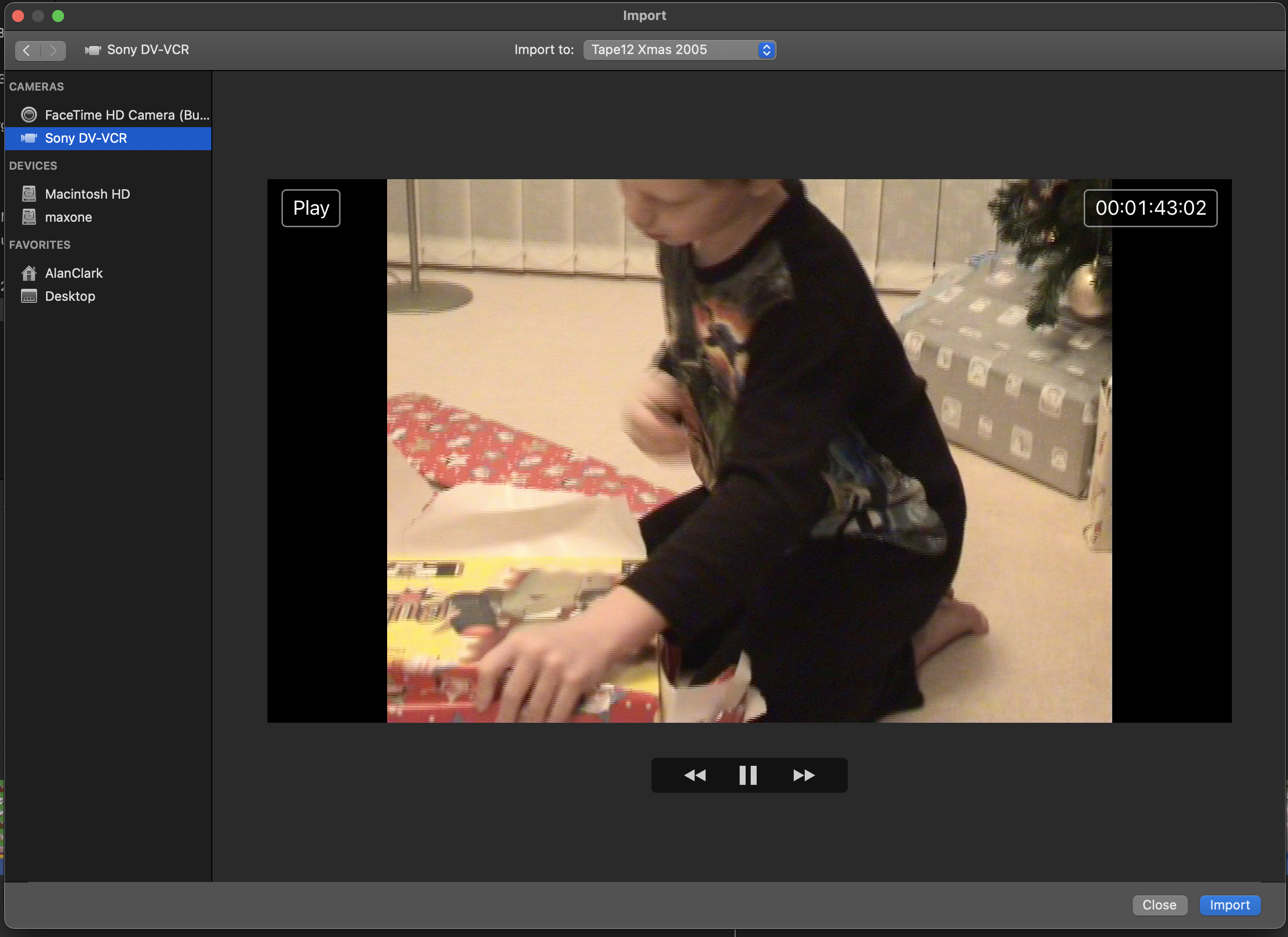This screenshot has height=937, width=1288.
Task: Go forward using the right chevron
Action: [54, 51]
